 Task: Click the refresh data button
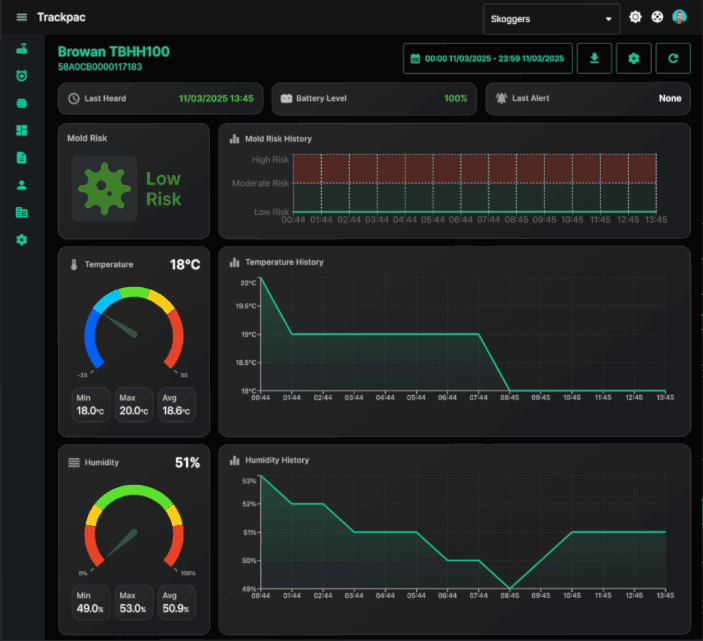point(673,58)
